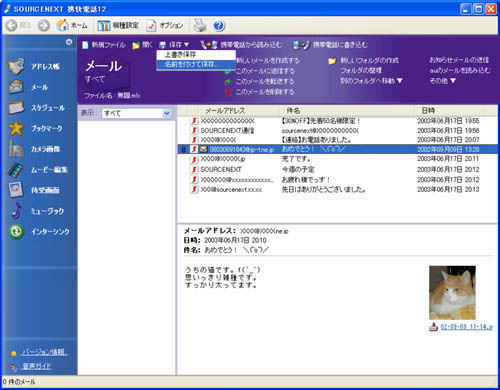Go back with the back arrow
The width and height of the screenshot is (500, 390).
click(x=18, y=26)
